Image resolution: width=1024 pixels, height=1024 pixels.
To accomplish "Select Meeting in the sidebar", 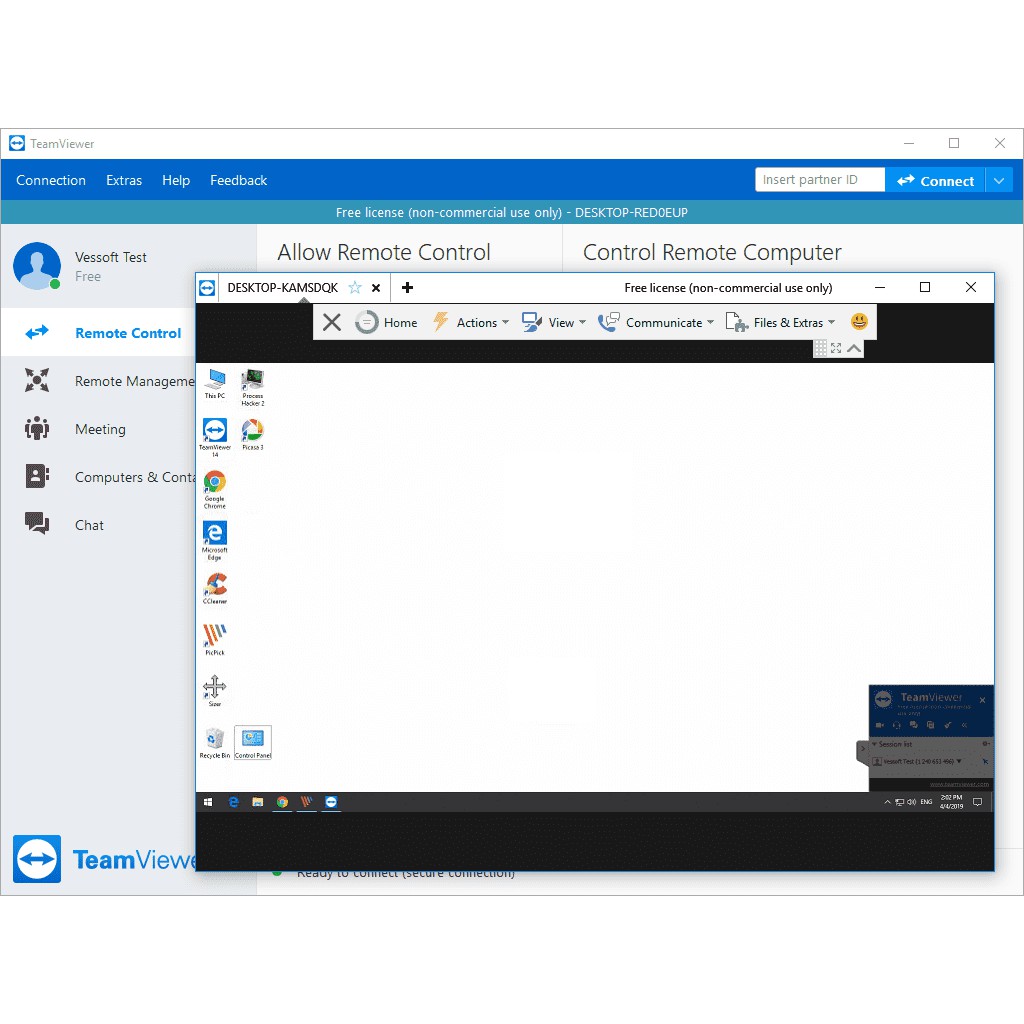I will click(x=100, y=429).
